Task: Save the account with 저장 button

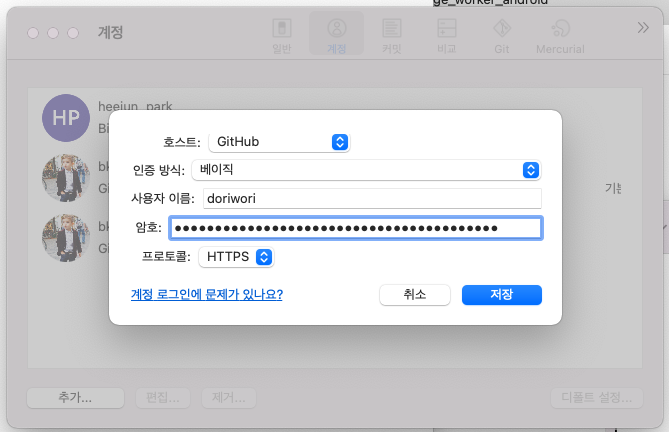Action: (x=502, y=295)
